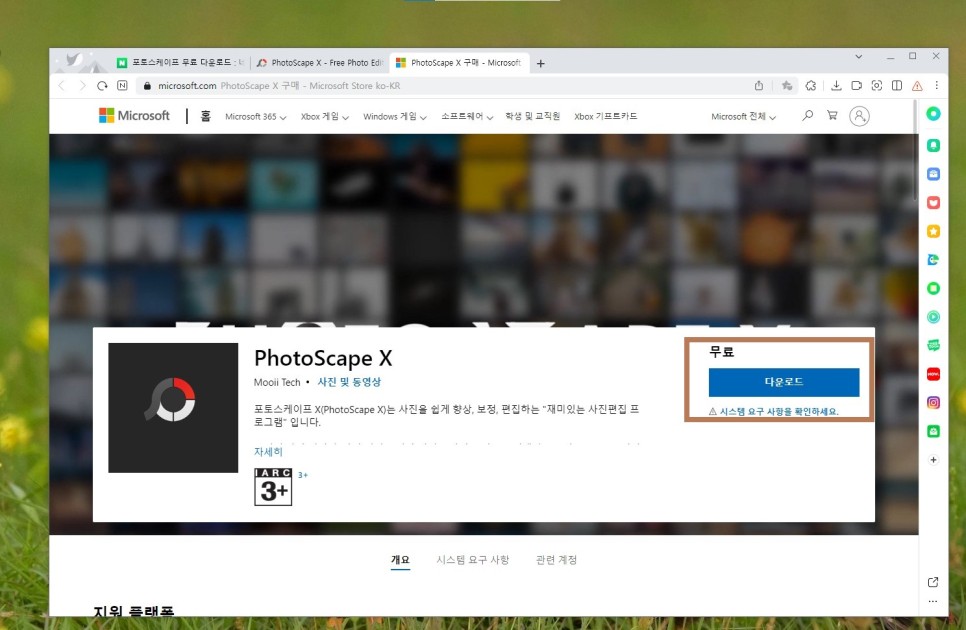Click the IARC 3+ rating badge
966x630 pixels.
273,487
